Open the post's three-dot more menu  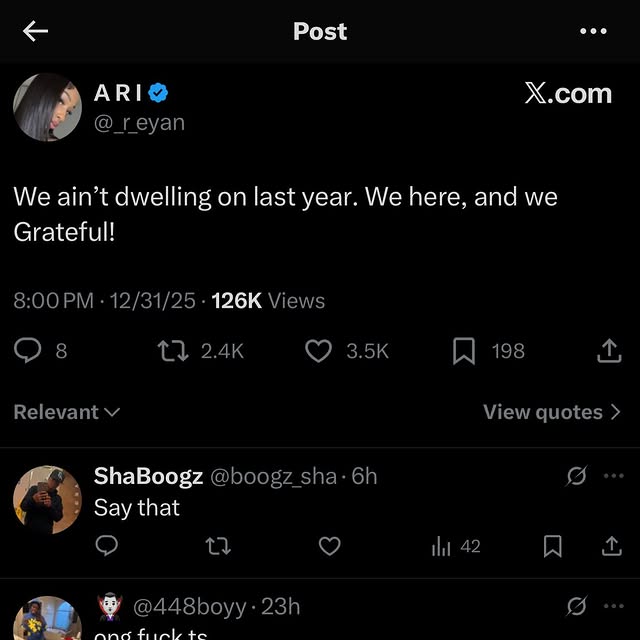point(593,31)
